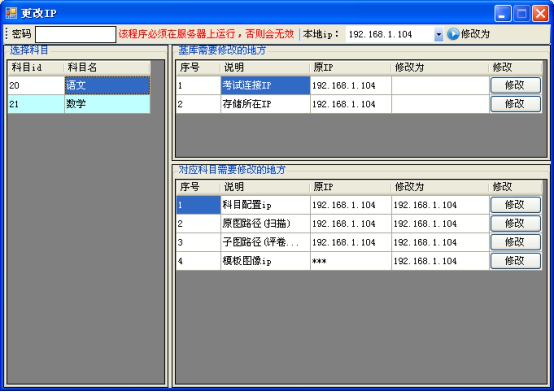554x392 pixels.
Task: Click the blue play icon next to 修改为
Action: click(453, 34)
